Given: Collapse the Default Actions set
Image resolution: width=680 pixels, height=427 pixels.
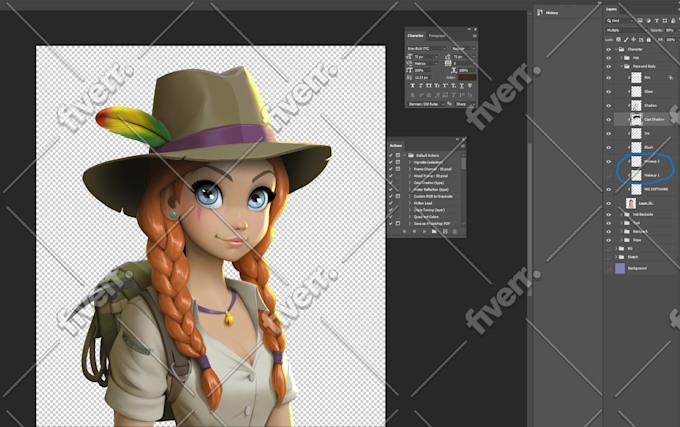Looking at the screenshot, I should coord(405,155).
